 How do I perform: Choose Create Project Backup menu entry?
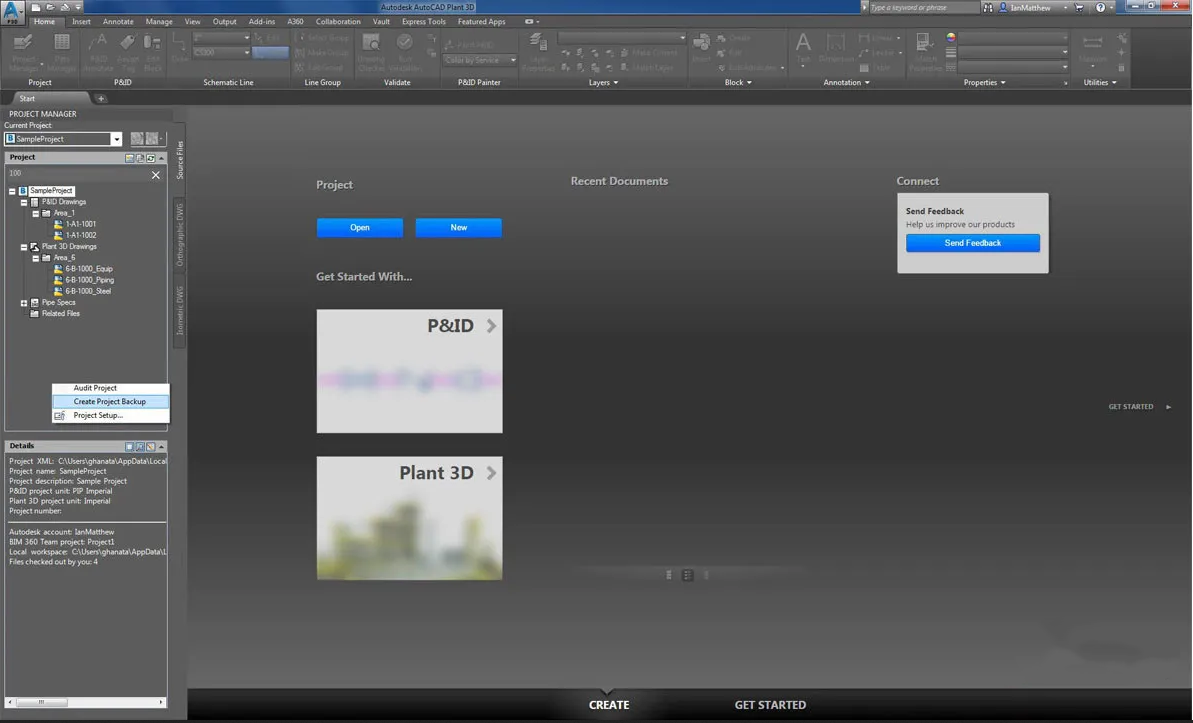(x=110, y=402)
